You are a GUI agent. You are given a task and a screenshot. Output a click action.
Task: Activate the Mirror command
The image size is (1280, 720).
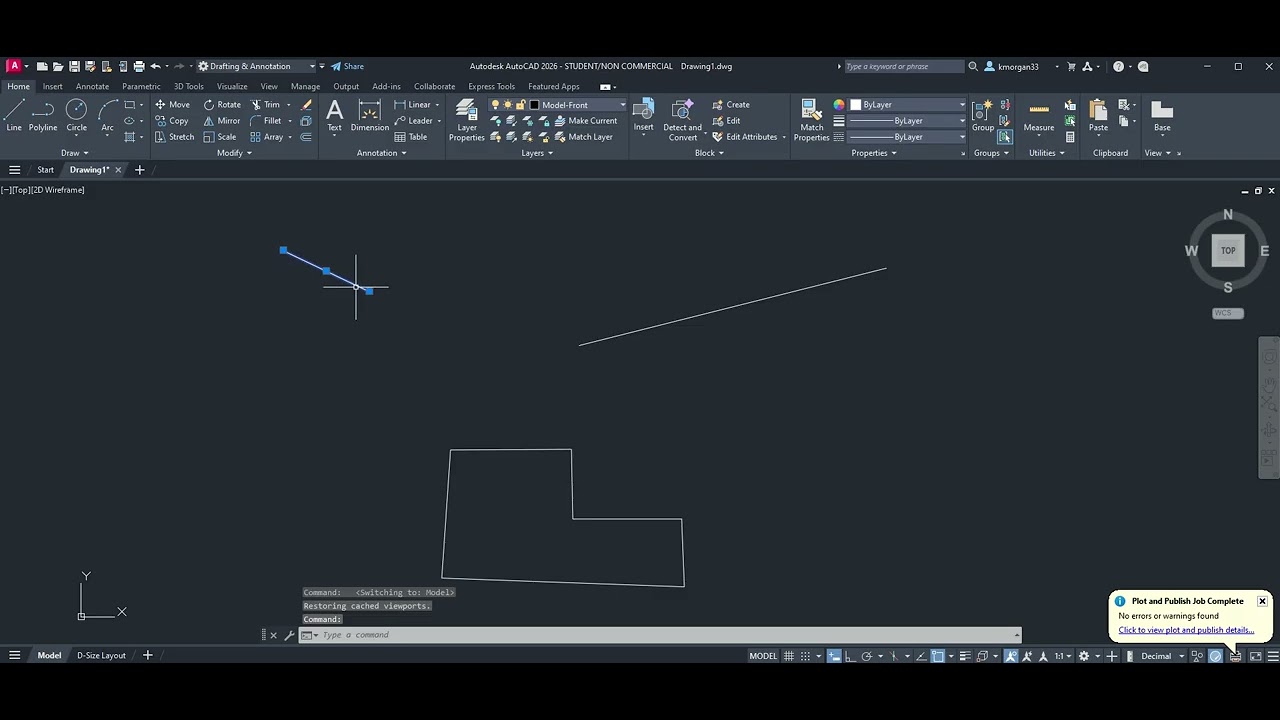[x=222, y=120]
